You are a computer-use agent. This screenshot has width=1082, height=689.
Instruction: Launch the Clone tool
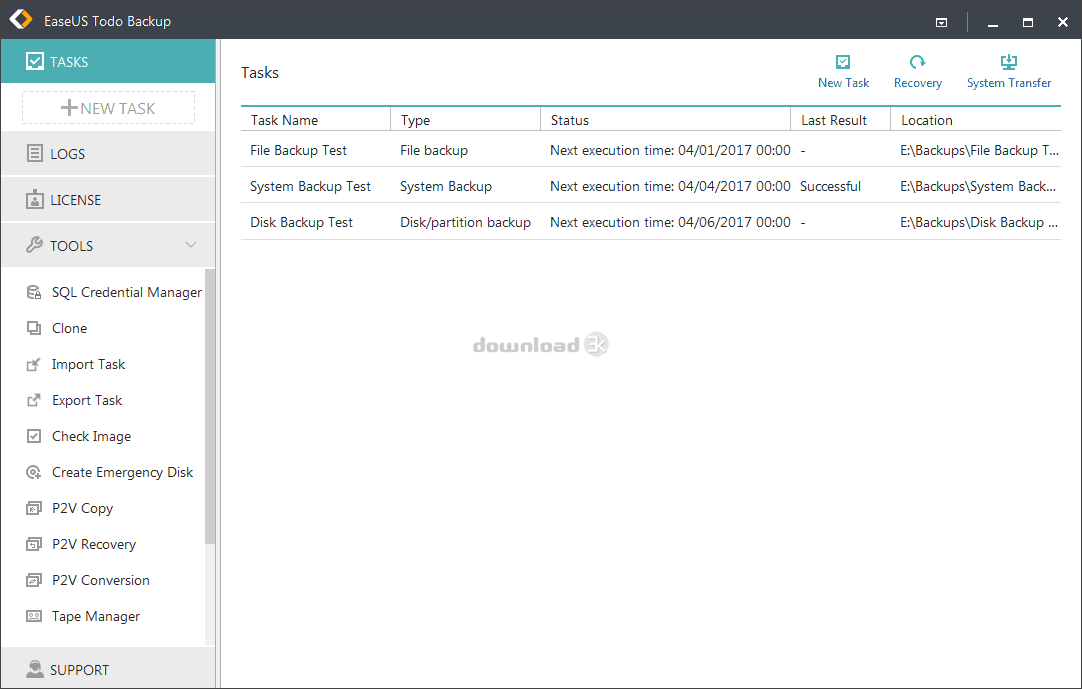[x=70, y=328]
